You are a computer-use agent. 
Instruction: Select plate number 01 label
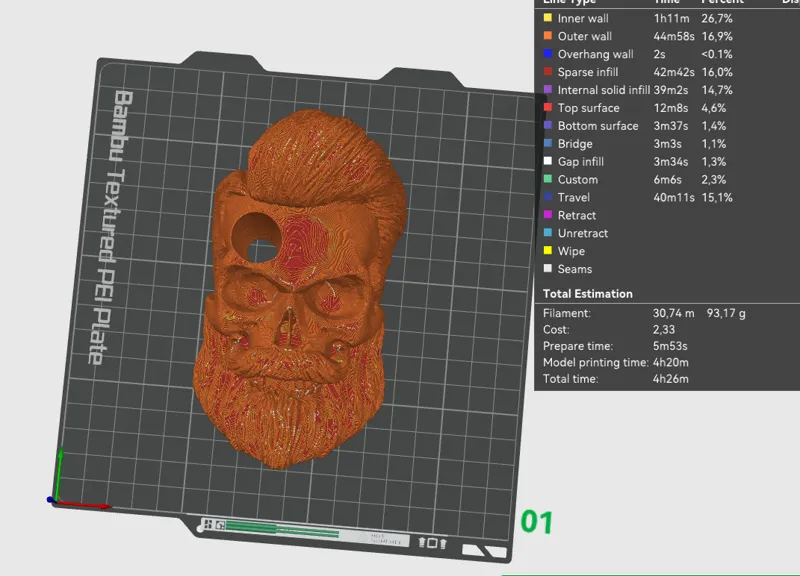[x=536, y=522]
